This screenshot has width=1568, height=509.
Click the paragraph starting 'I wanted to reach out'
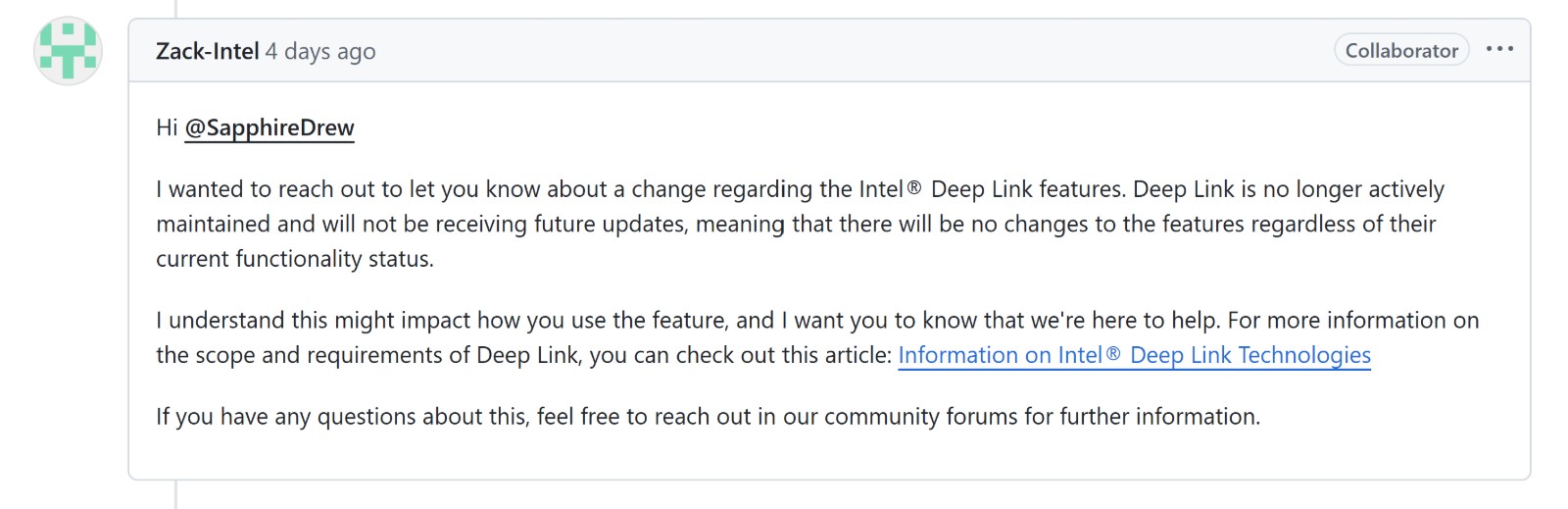point(800,224)
